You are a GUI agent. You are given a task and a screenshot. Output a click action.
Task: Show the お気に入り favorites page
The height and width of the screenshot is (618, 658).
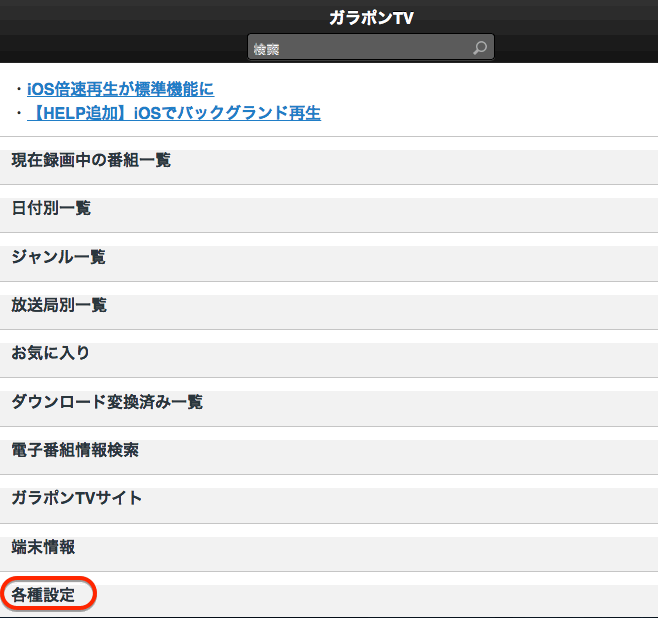point(51,353)
